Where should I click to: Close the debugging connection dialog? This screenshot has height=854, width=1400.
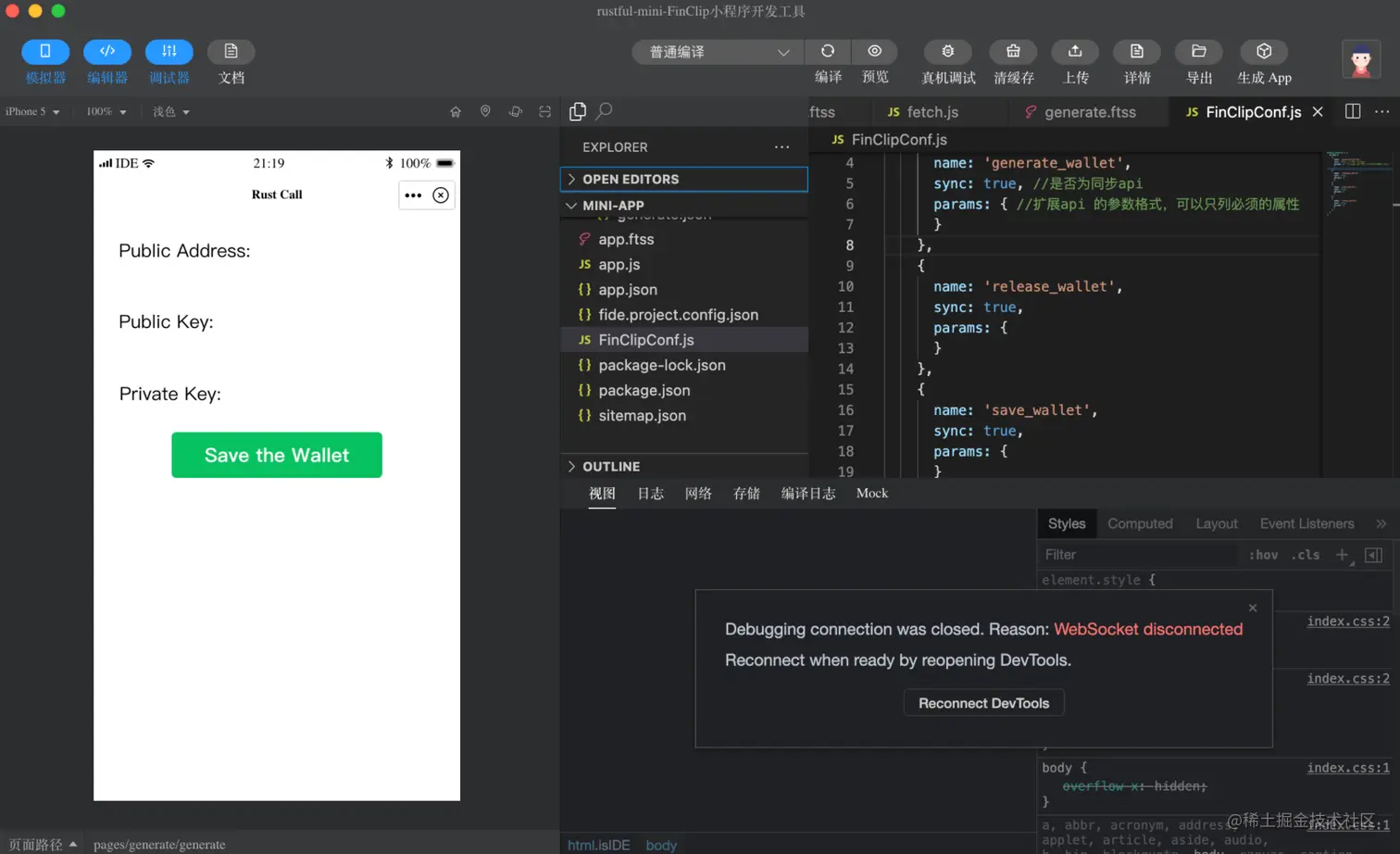tap(1253, 608)
